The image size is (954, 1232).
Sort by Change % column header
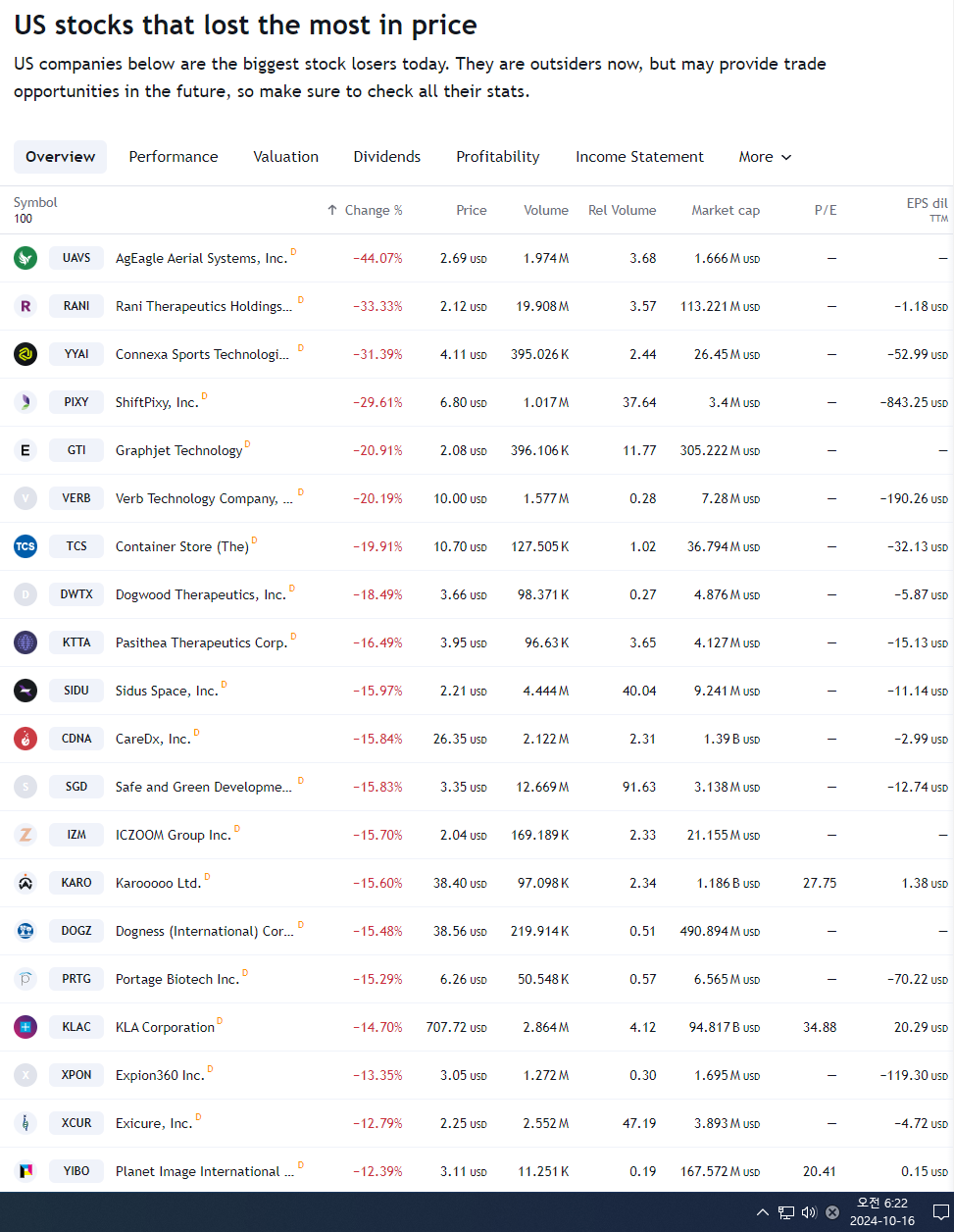click(x=365, y=210)
